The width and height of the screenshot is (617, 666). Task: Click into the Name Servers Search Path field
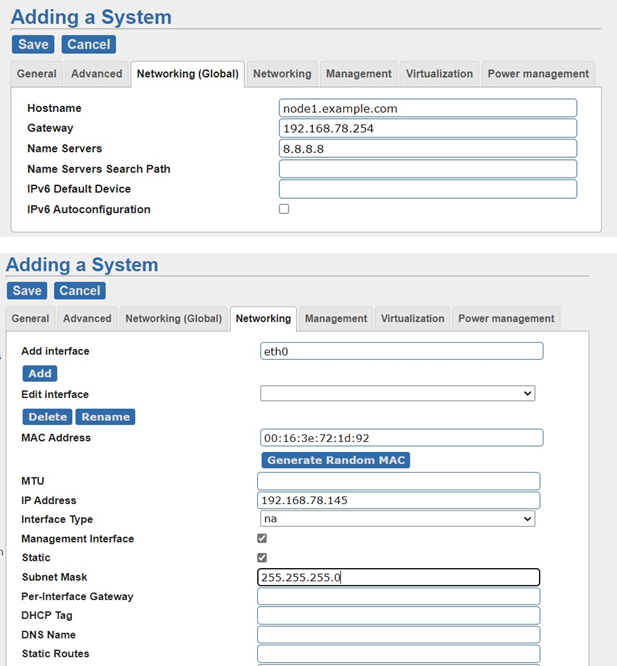point(428,169)
